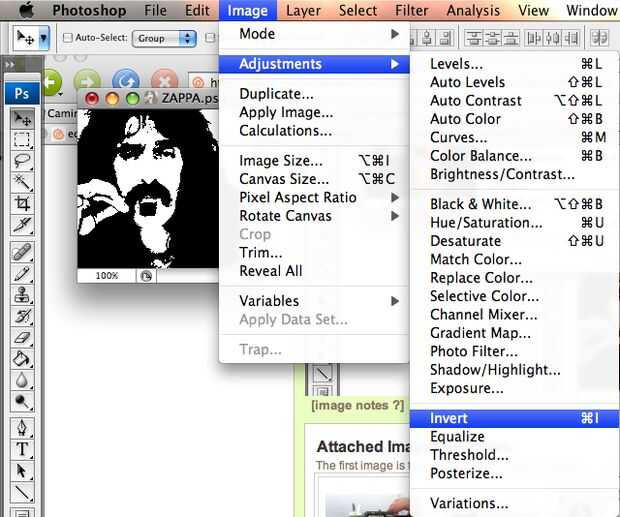
Task: Choose Canvas Size... menu item
Action: click(x=314, y=179)
